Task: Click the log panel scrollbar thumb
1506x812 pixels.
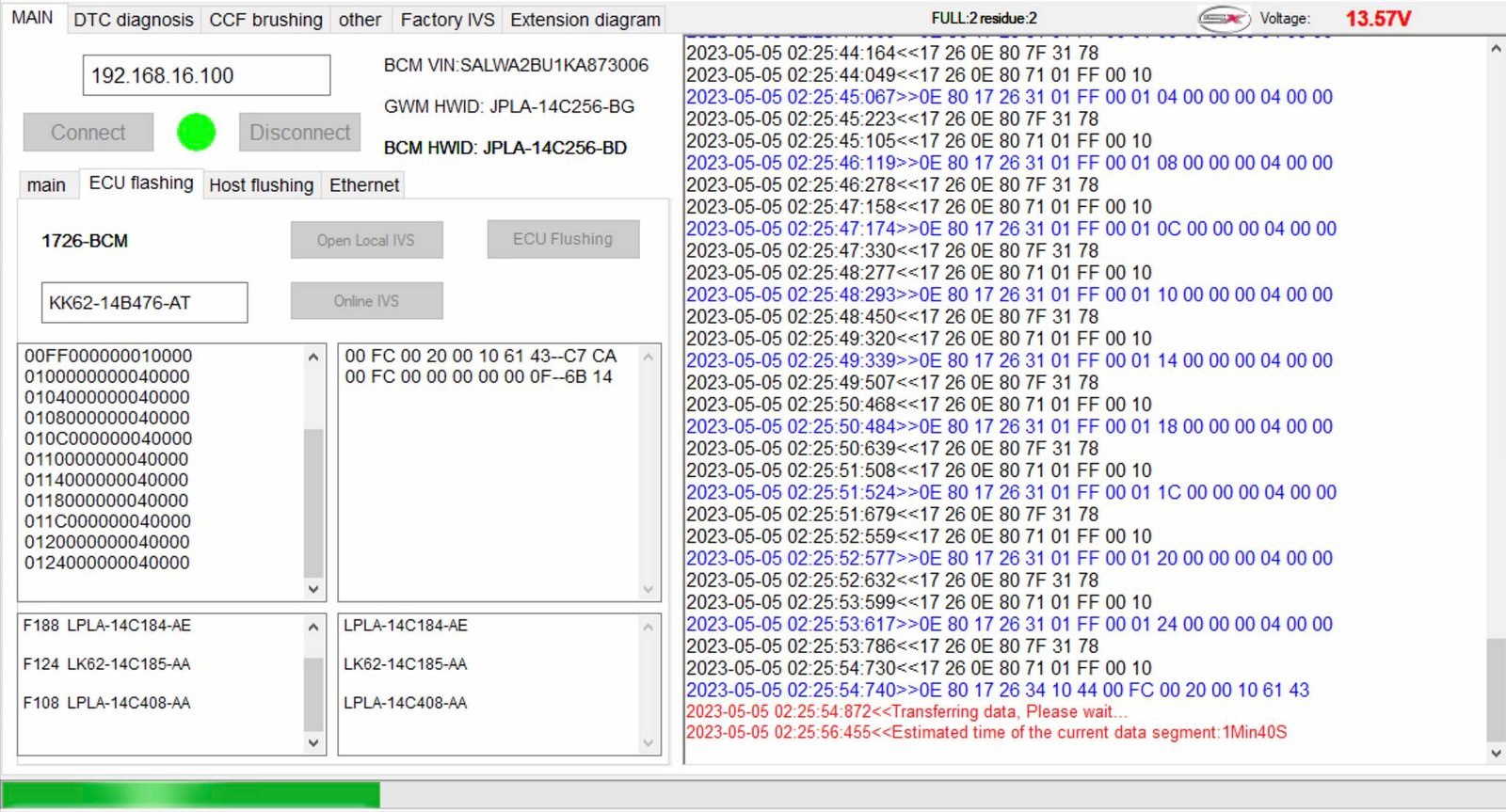Action: click(1496, 690)
